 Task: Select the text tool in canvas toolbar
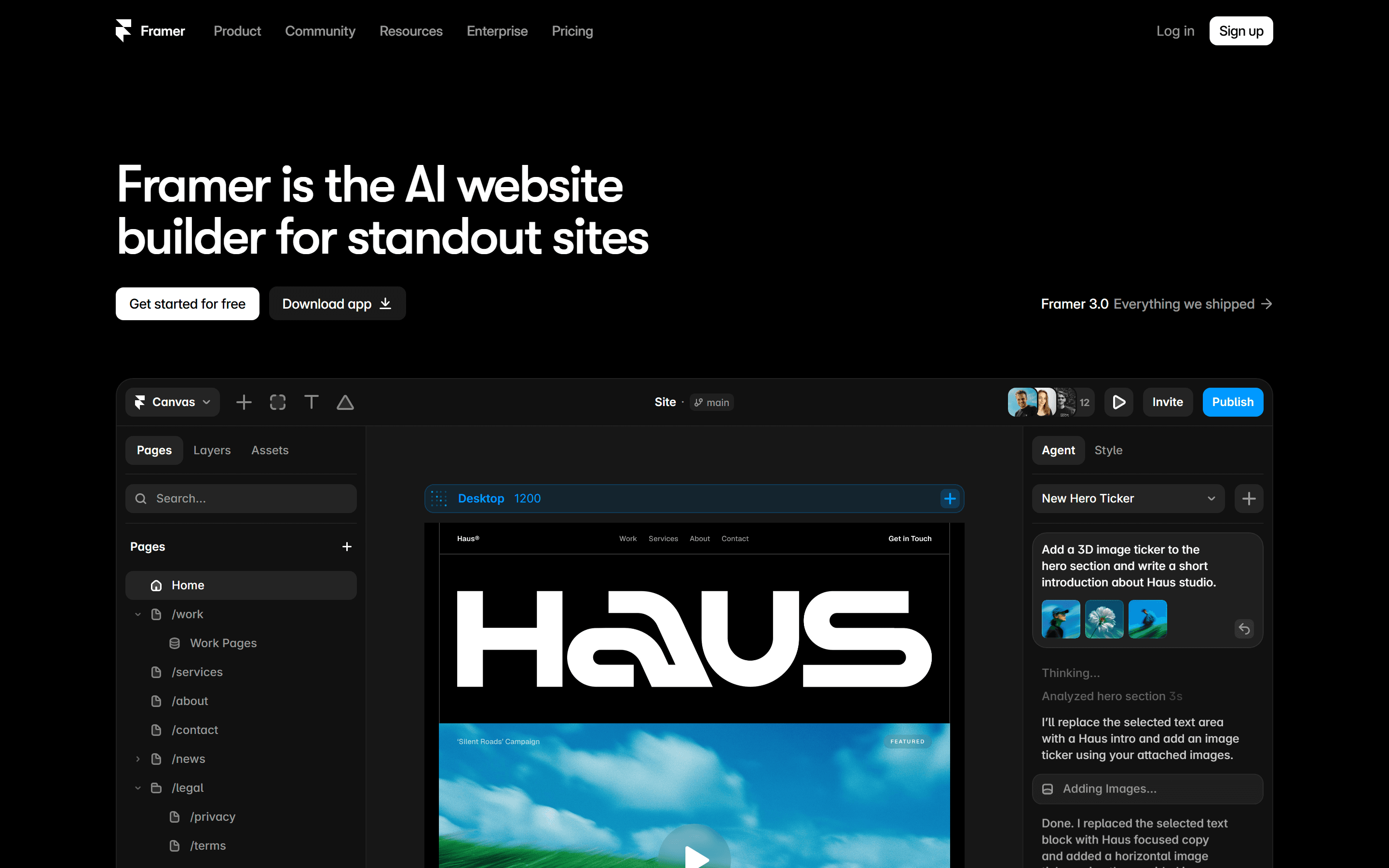pyautogui.click(x=311, y=403)
